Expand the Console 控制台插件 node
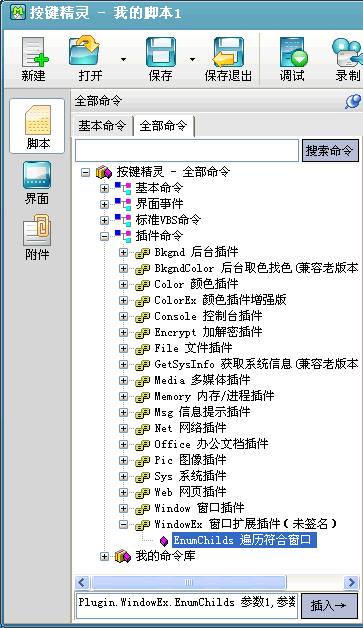The image size is (363, 628). 123,316
